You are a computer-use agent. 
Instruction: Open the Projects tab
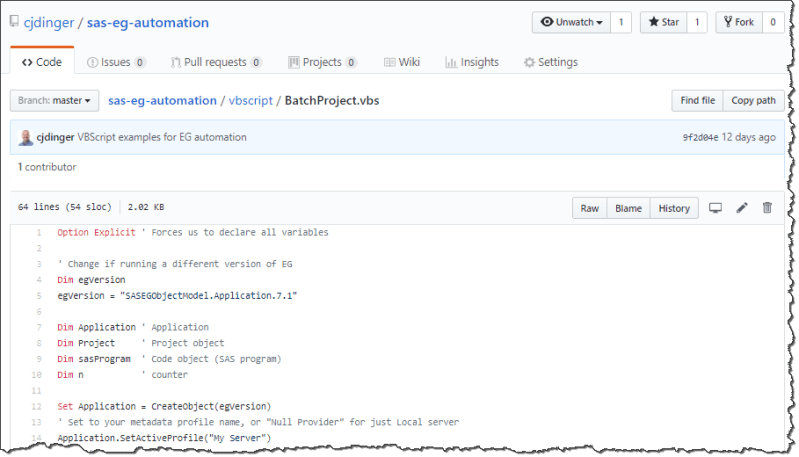coord(322,62)
